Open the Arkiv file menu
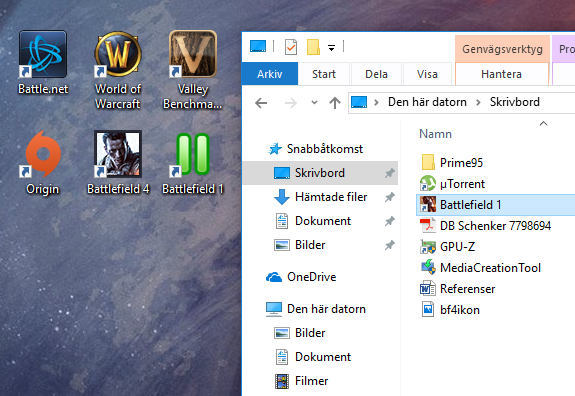This screenshot has width=575, height=396. [270, 74]
